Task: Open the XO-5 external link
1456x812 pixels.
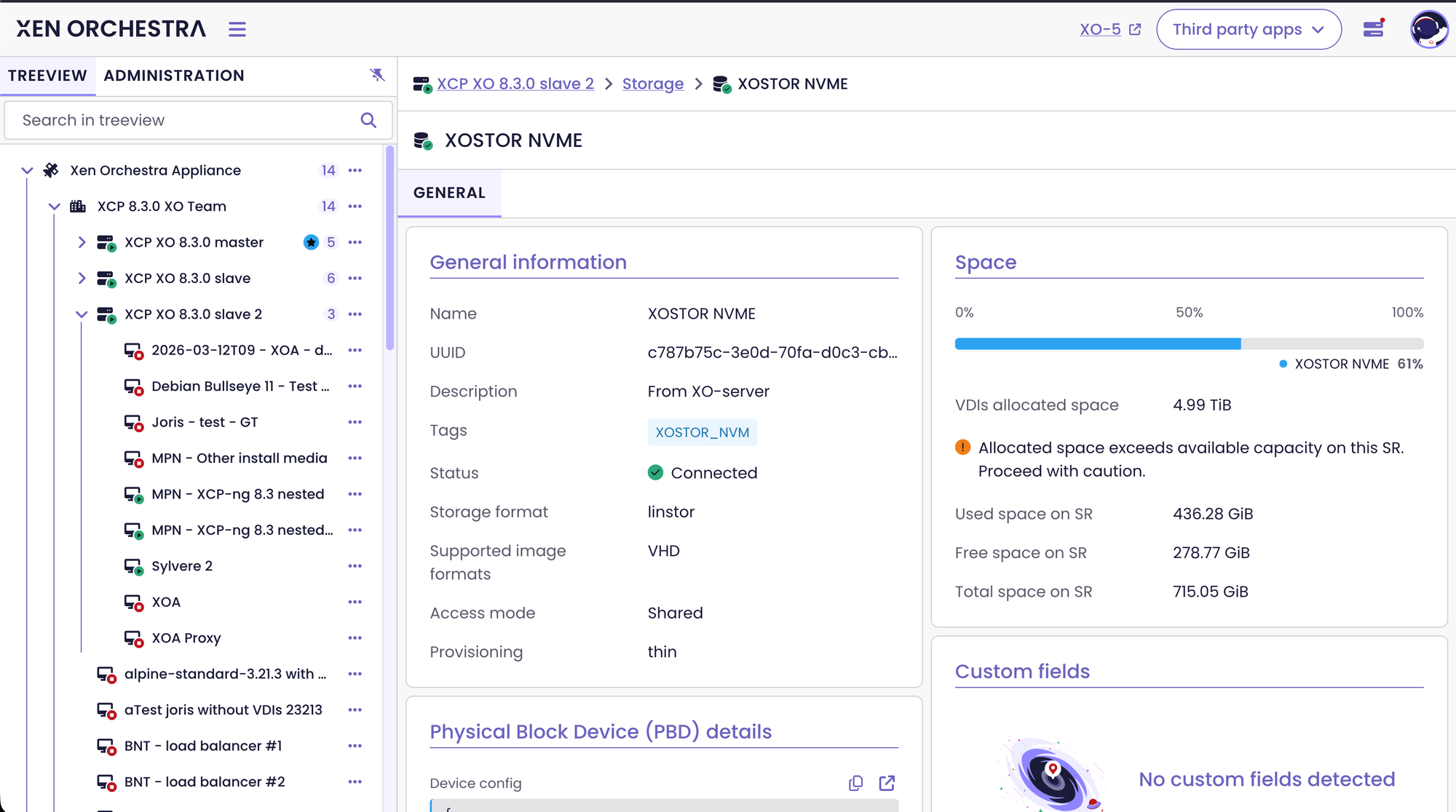Action: pos(1110,29)
